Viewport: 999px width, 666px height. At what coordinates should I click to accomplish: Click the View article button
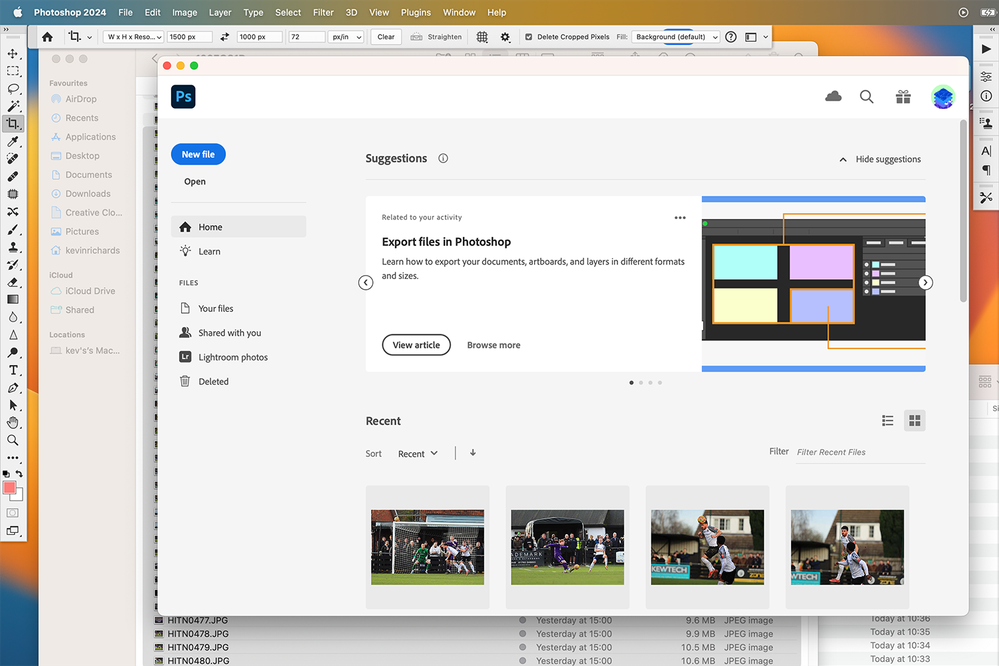click(x=416, y=344)
